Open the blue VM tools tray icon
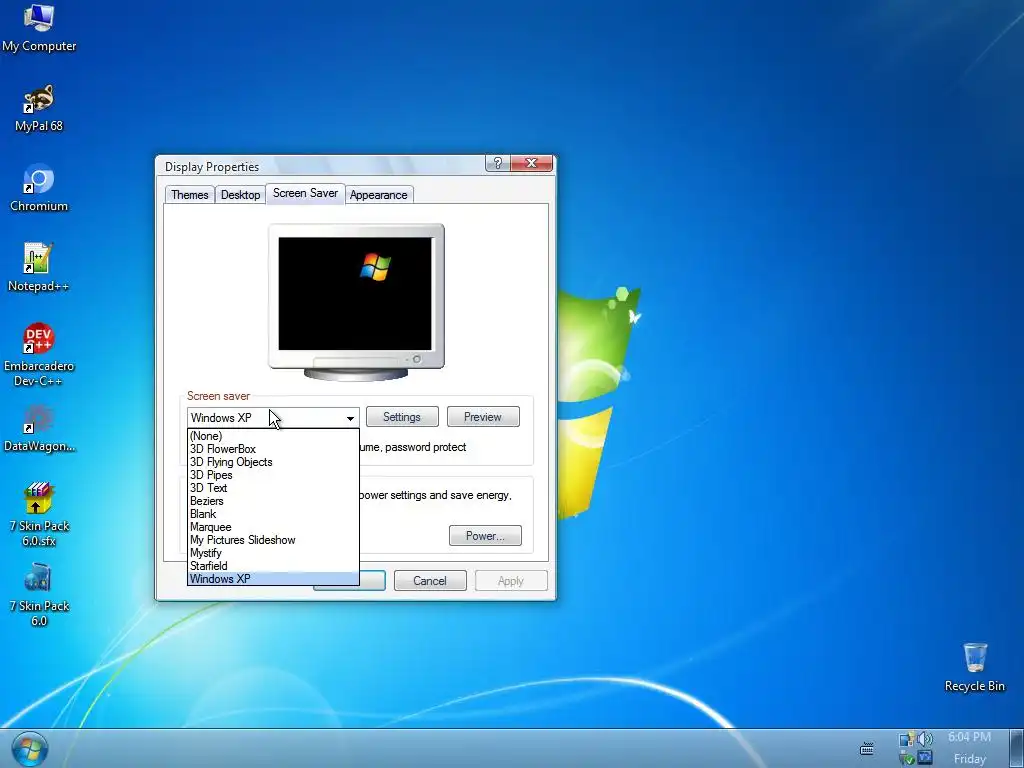The image size is (1024, 768). [925, 758]
